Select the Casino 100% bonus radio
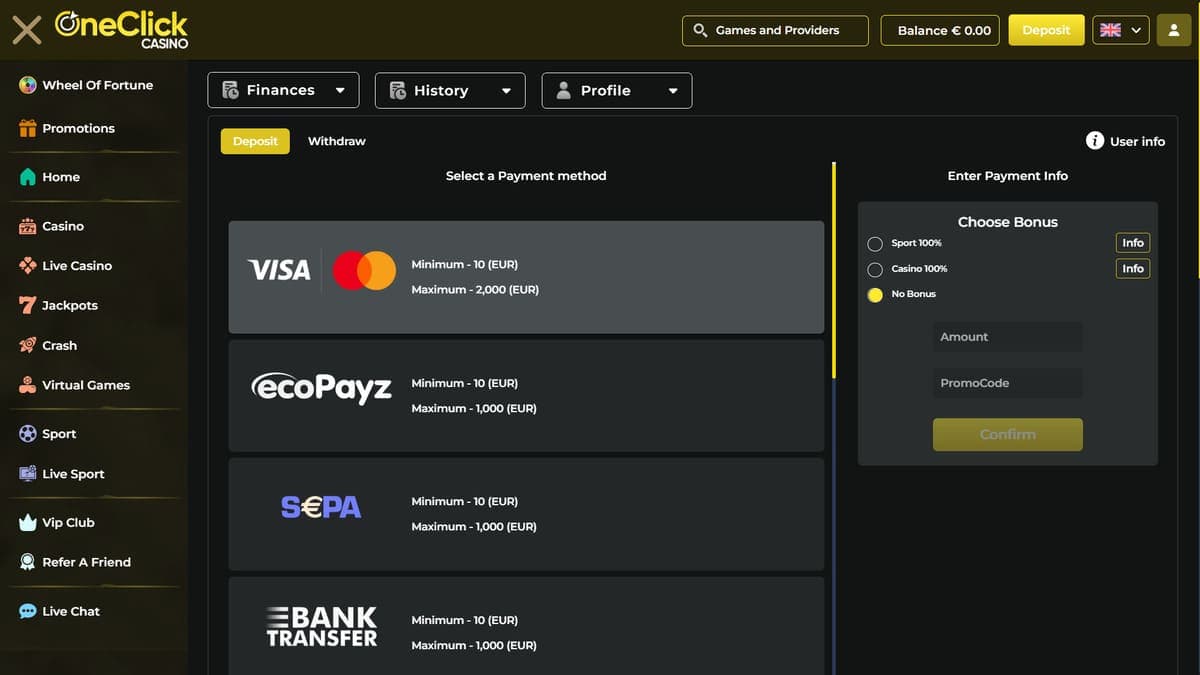This screenshot has height=675, width=1200. point(875,269)
